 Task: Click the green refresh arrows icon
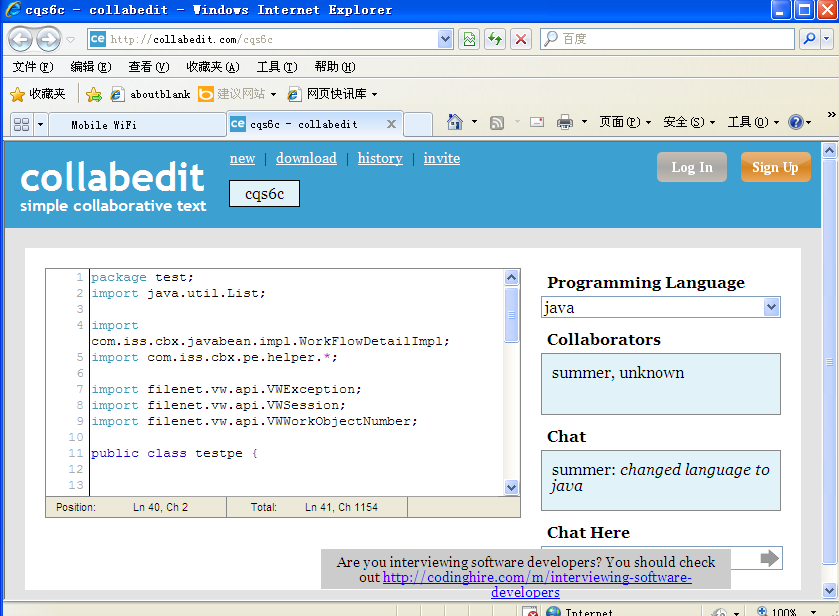495,39
